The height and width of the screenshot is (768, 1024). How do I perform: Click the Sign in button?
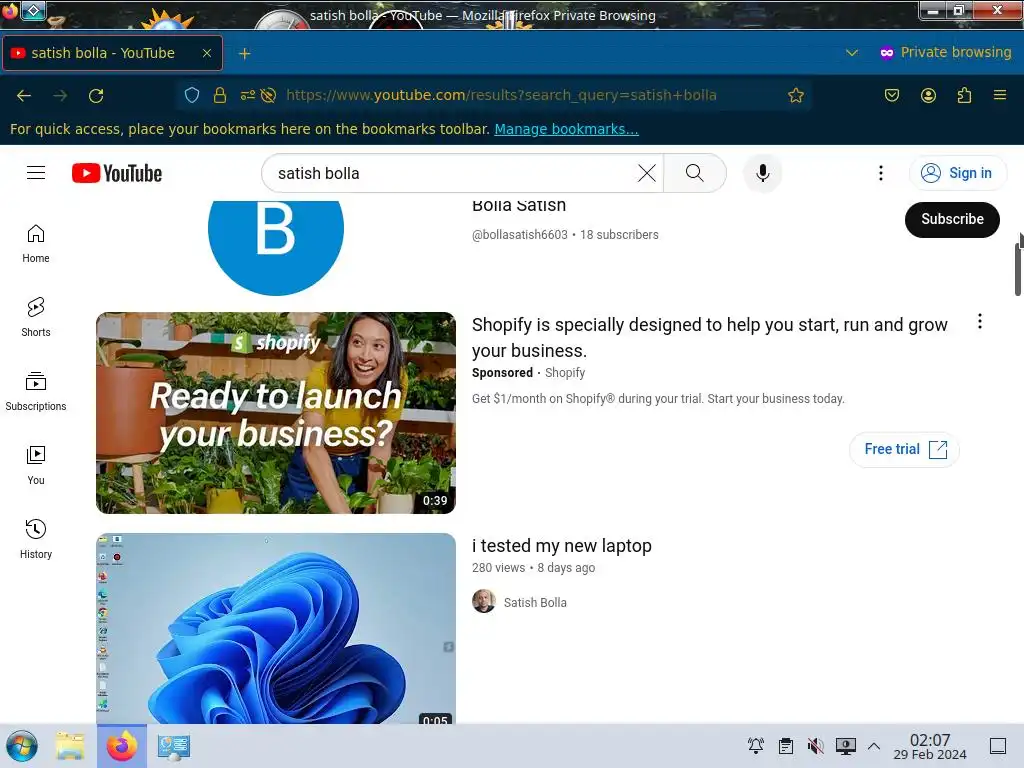tap(957, 173)
